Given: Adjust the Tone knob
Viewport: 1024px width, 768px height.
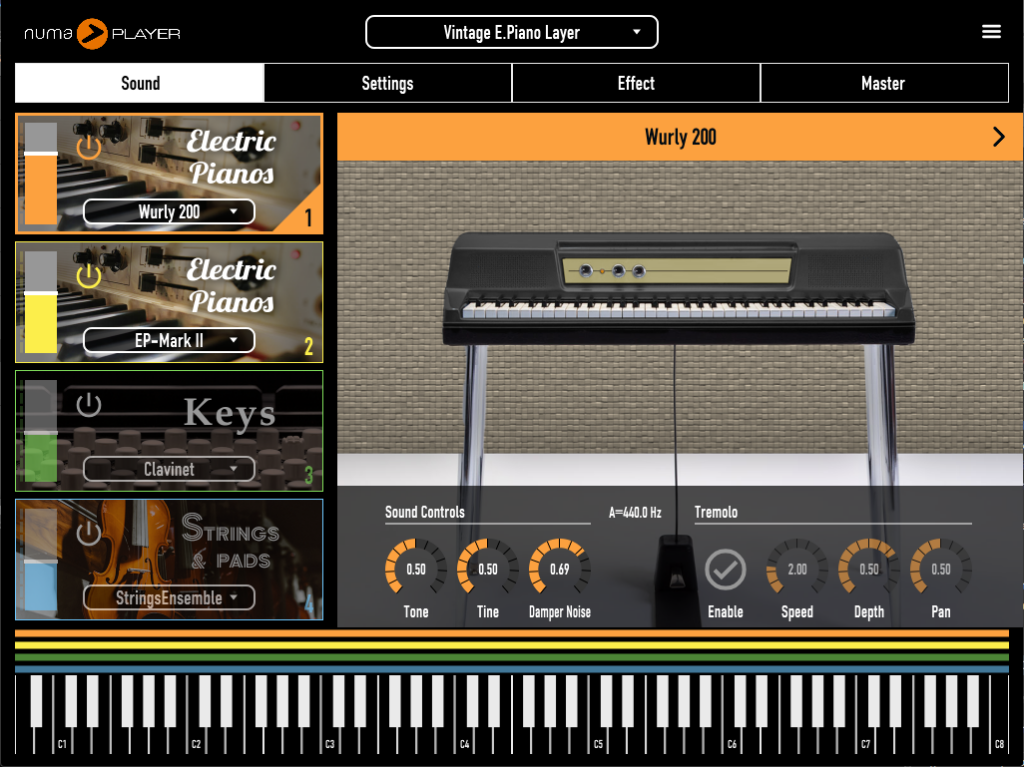Looking at the screenshot, I should (416, 568).
